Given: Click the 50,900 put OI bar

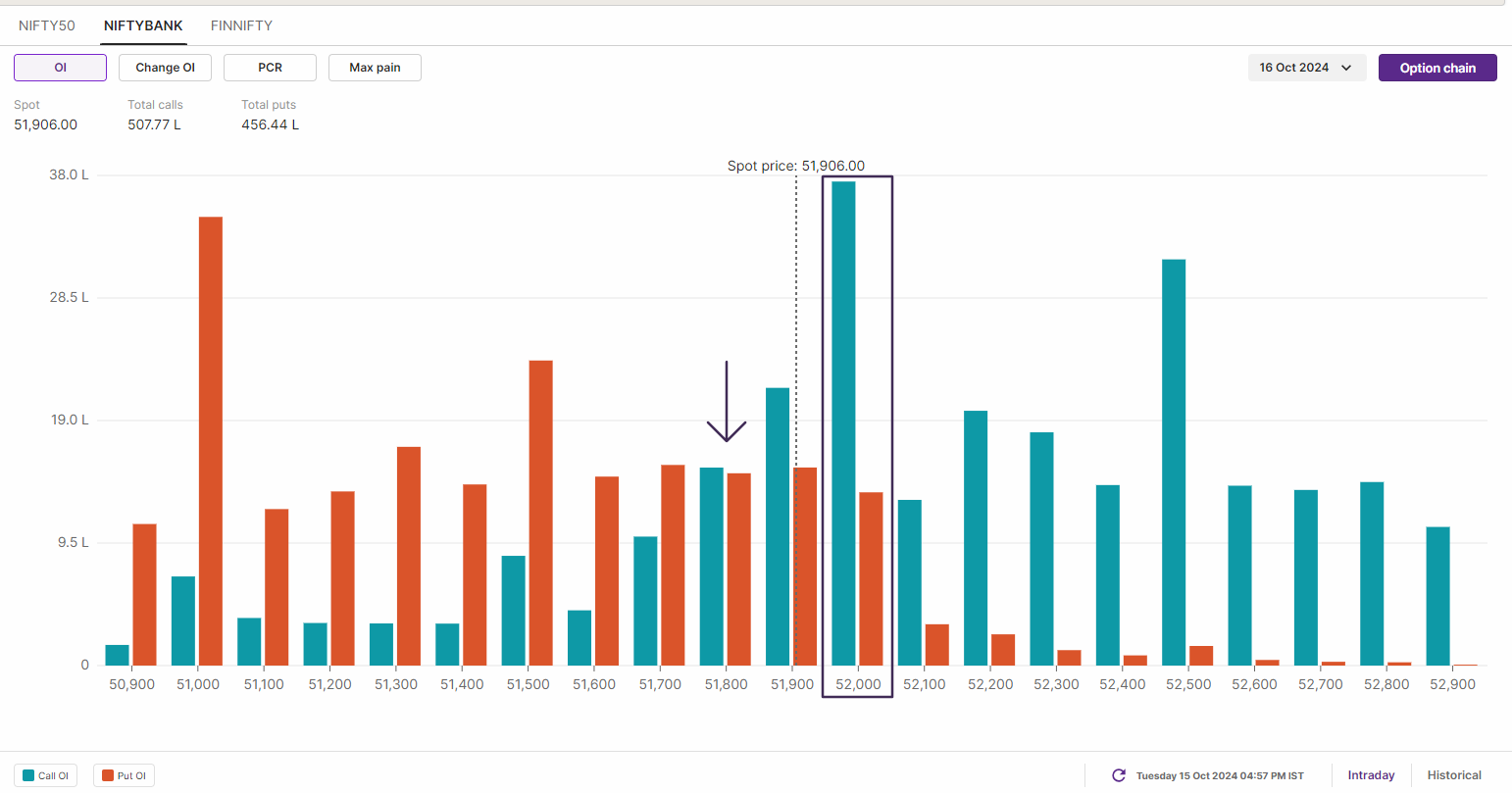Looking at the screenshot, I should pos(145,595).
